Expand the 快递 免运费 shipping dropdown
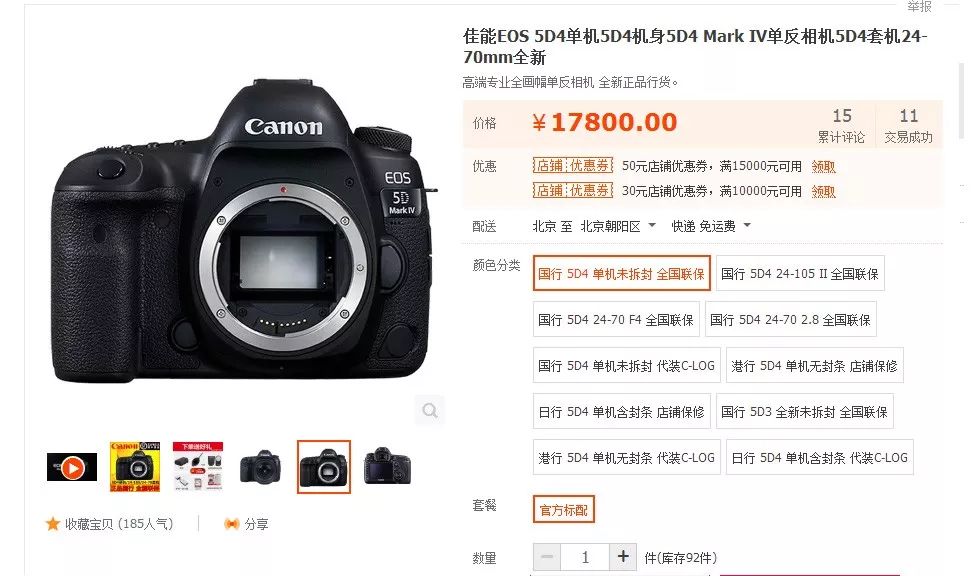 tap(711, 226)
